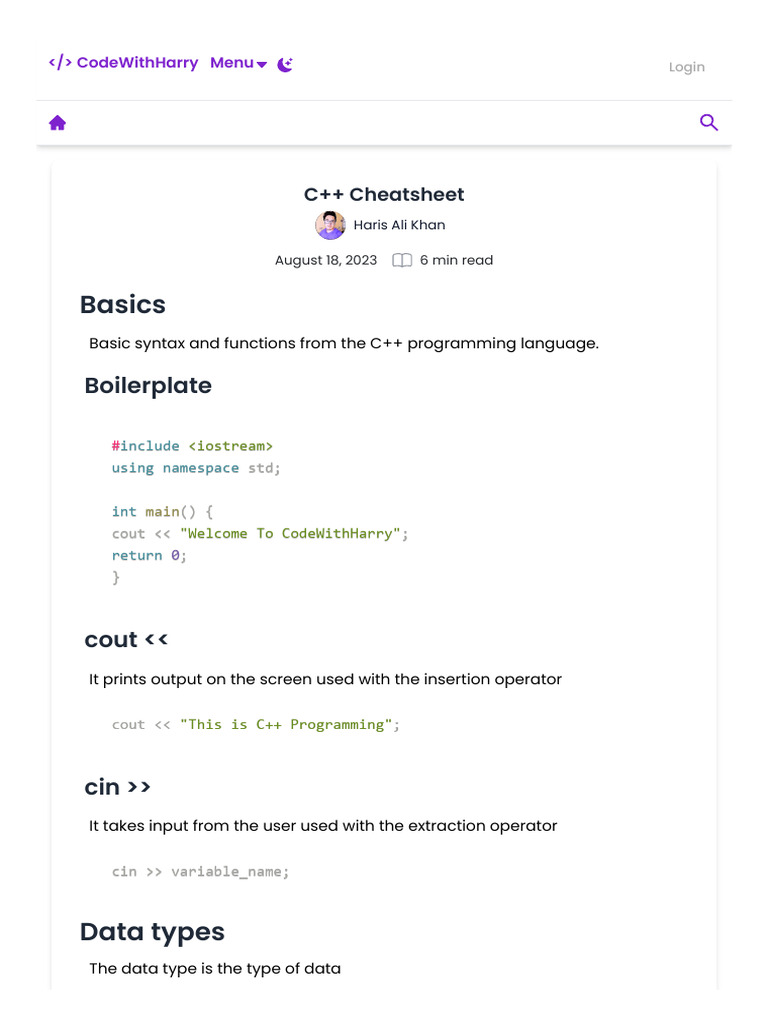Open search with the magnifier icon
Screen dimensions: 768x1024
point(709,123)
